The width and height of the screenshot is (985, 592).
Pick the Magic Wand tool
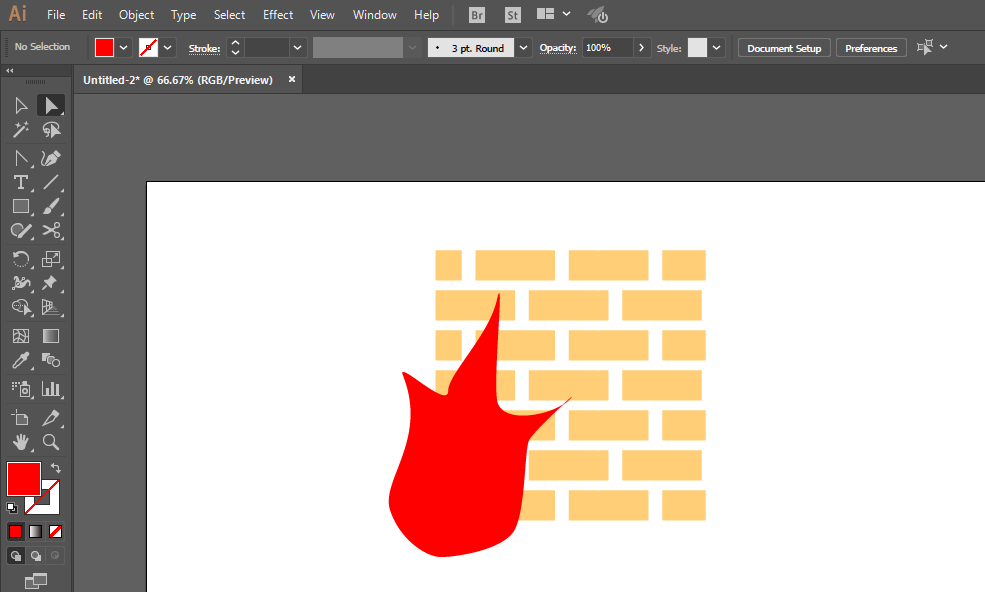[21, 129]
